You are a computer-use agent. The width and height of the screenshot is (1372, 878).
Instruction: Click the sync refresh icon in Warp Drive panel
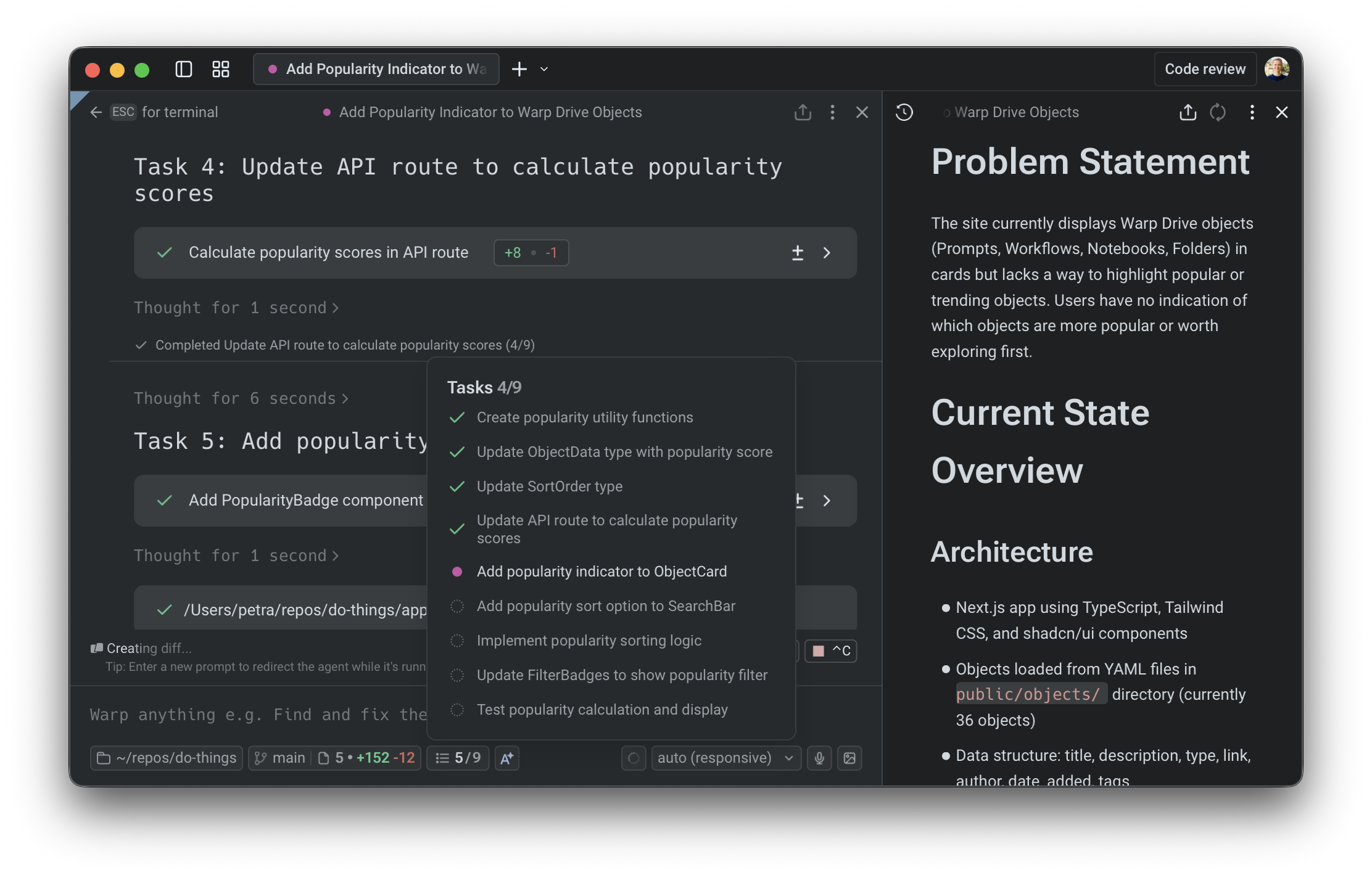point(1217,112)
